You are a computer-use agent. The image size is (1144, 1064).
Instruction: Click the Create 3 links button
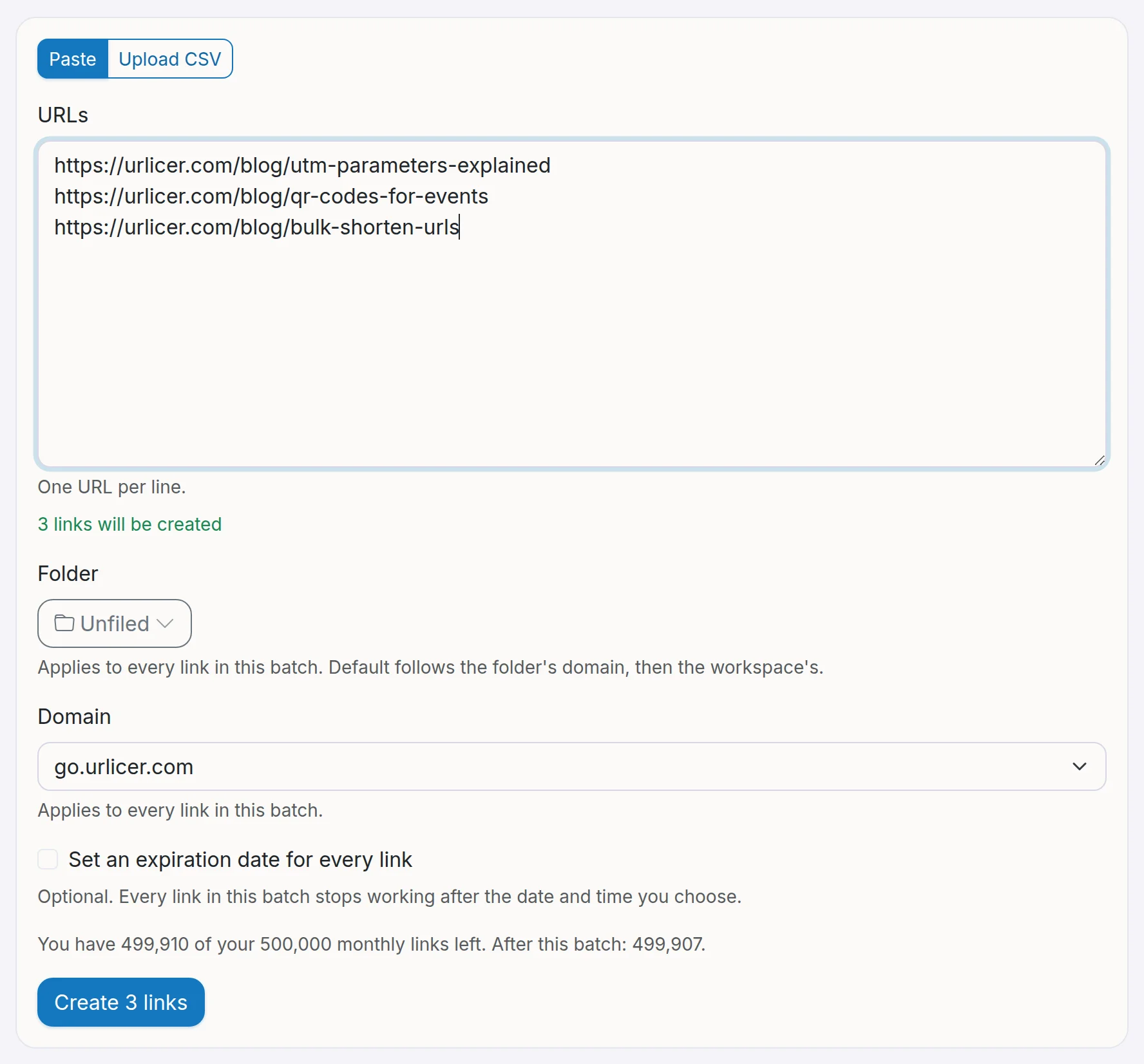pyautogui.click(x=121, y=1002)
